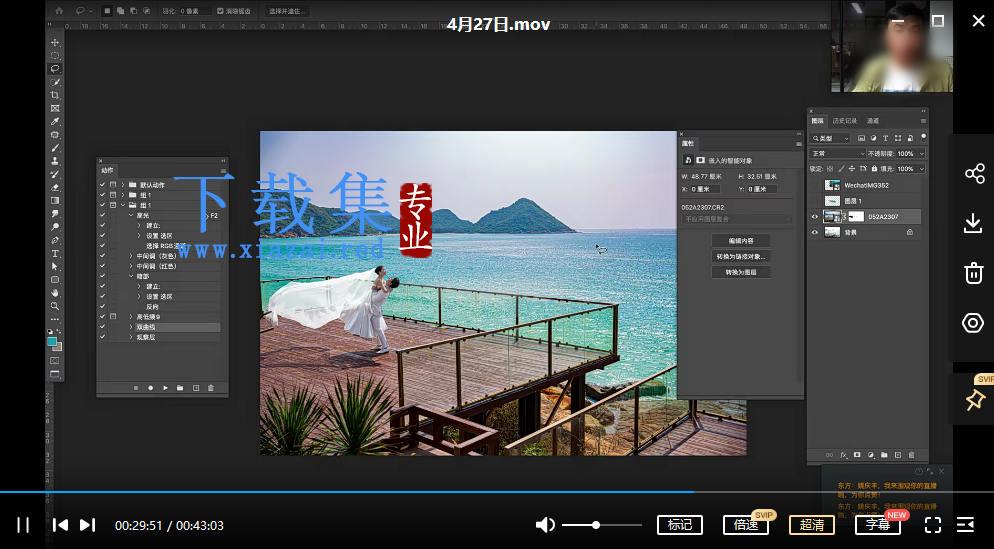Click play action button in Actions panel
The image size is (994, 549).
click(165, 387)
